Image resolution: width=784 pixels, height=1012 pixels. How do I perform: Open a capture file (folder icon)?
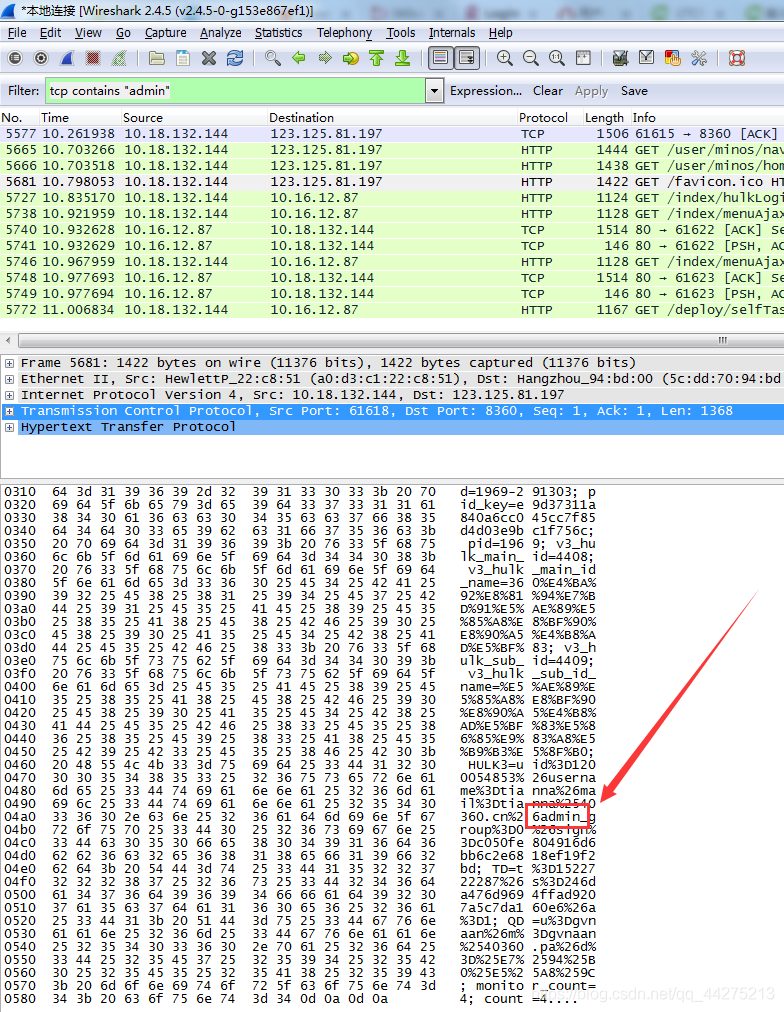tap(157, 58)
